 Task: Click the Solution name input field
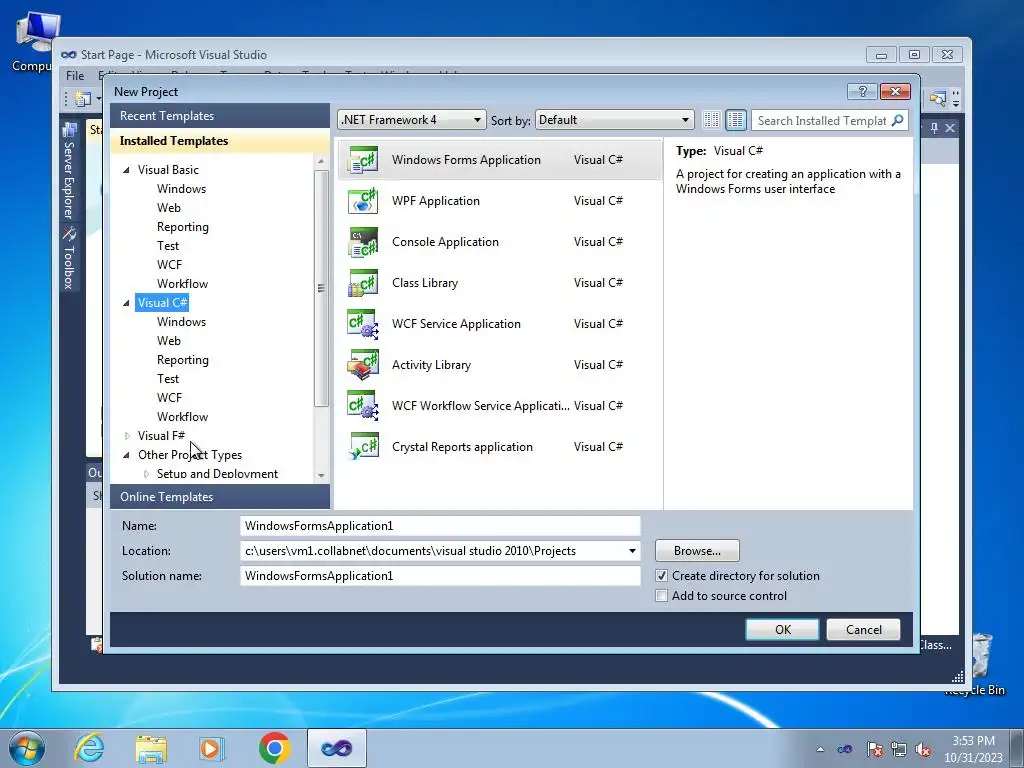click(x=440, y=576)
